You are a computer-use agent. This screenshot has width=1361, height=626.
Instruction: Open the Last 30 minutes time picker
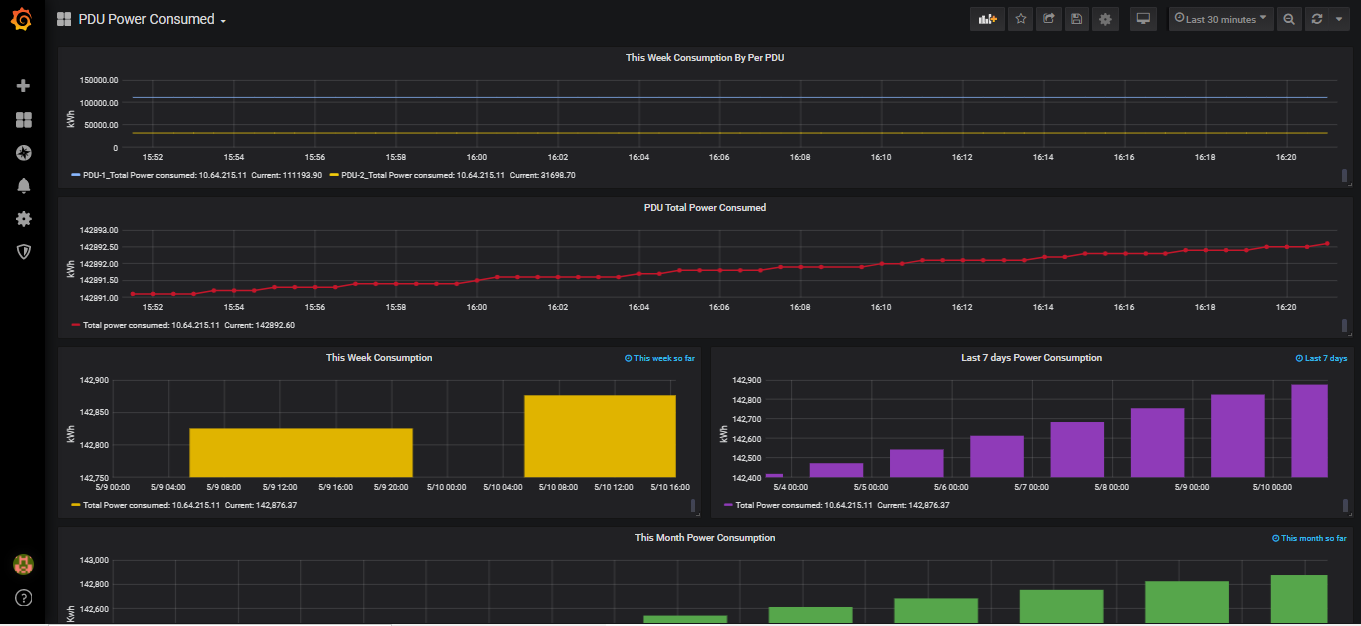coord(1221,19)
